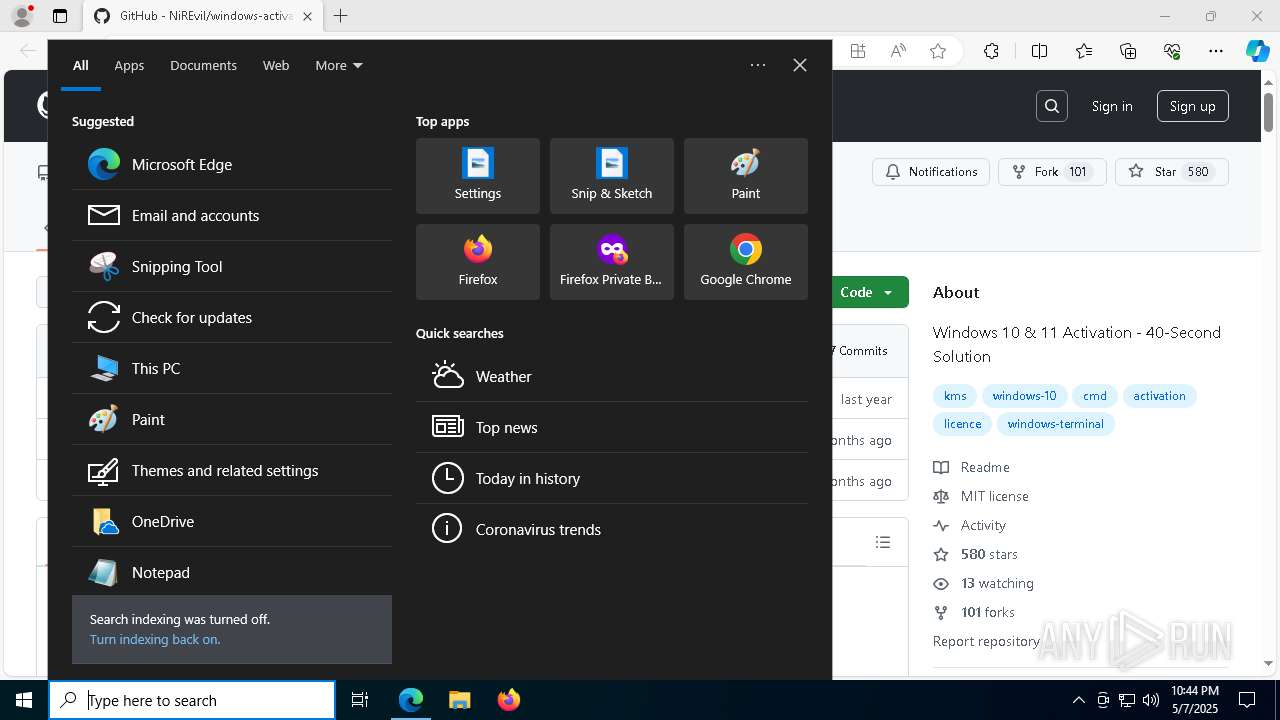
Task: Open the Settings tile in Top apps
Action: click(478, 176)
